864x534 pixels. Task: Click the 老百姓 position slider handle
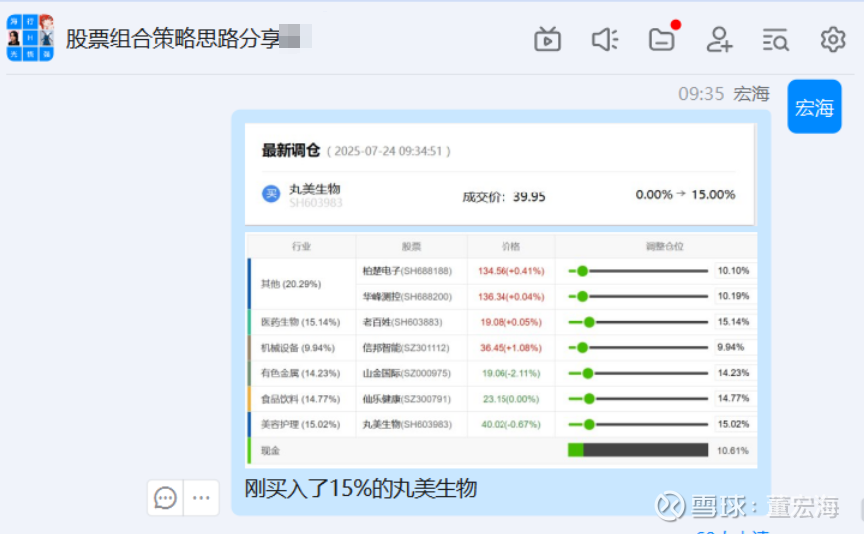click(589, 322)
